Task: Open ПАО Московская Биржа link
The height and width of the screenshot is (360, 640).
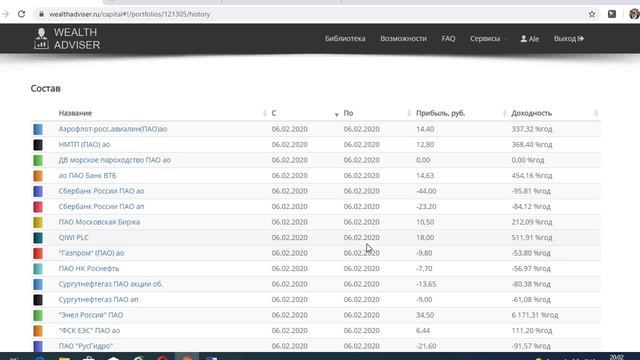Action: coord(99,222)
